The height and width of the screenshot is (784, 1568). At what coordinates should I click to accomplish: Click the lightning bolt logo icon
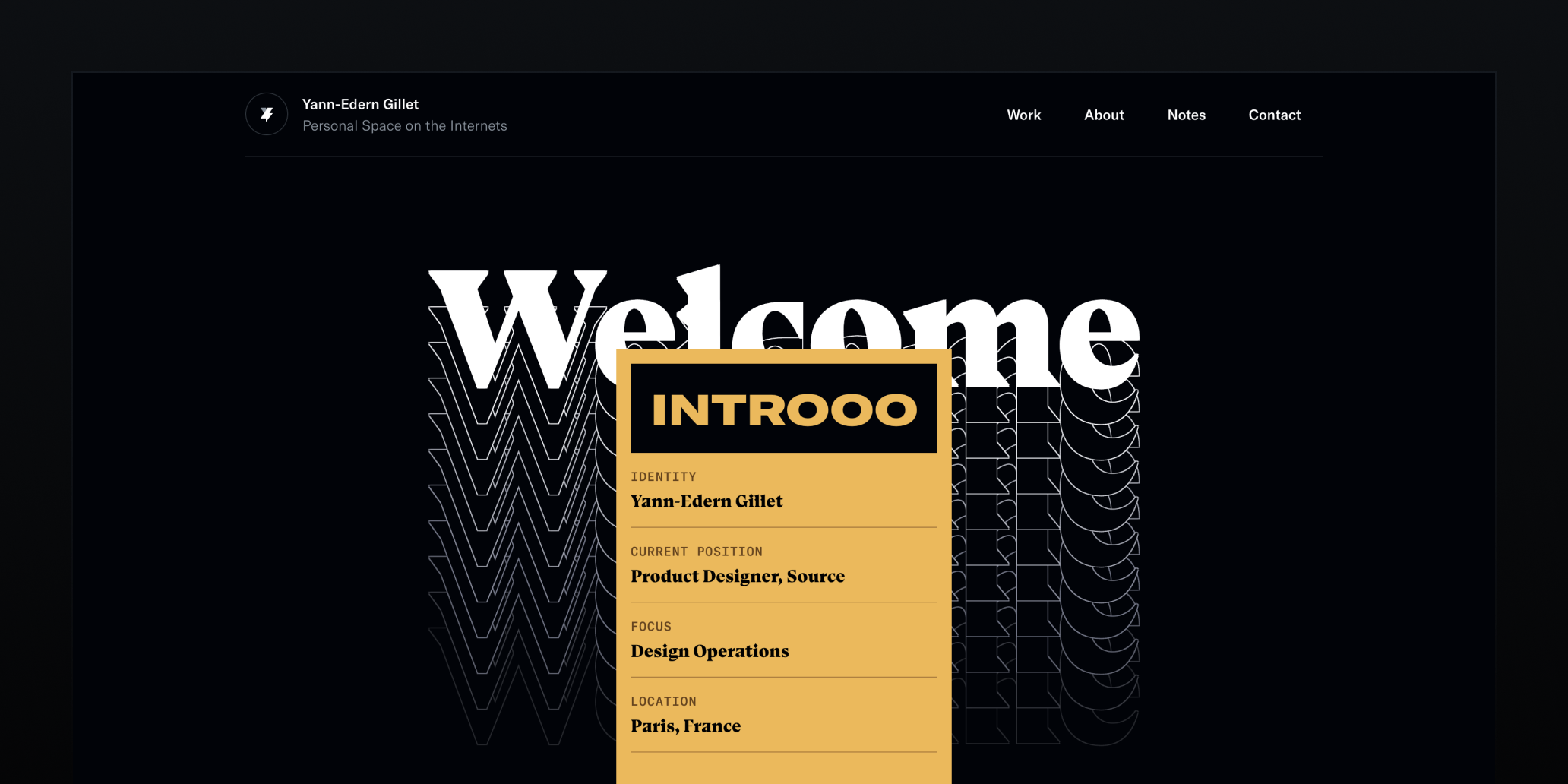[267, 115]
